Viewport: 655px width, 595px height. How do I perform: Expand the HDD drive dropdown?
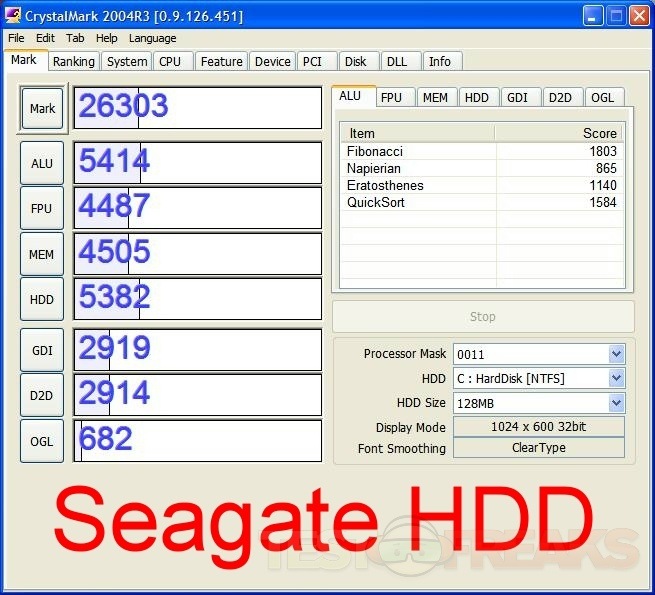pyautogui.click(x=616, y=378)
